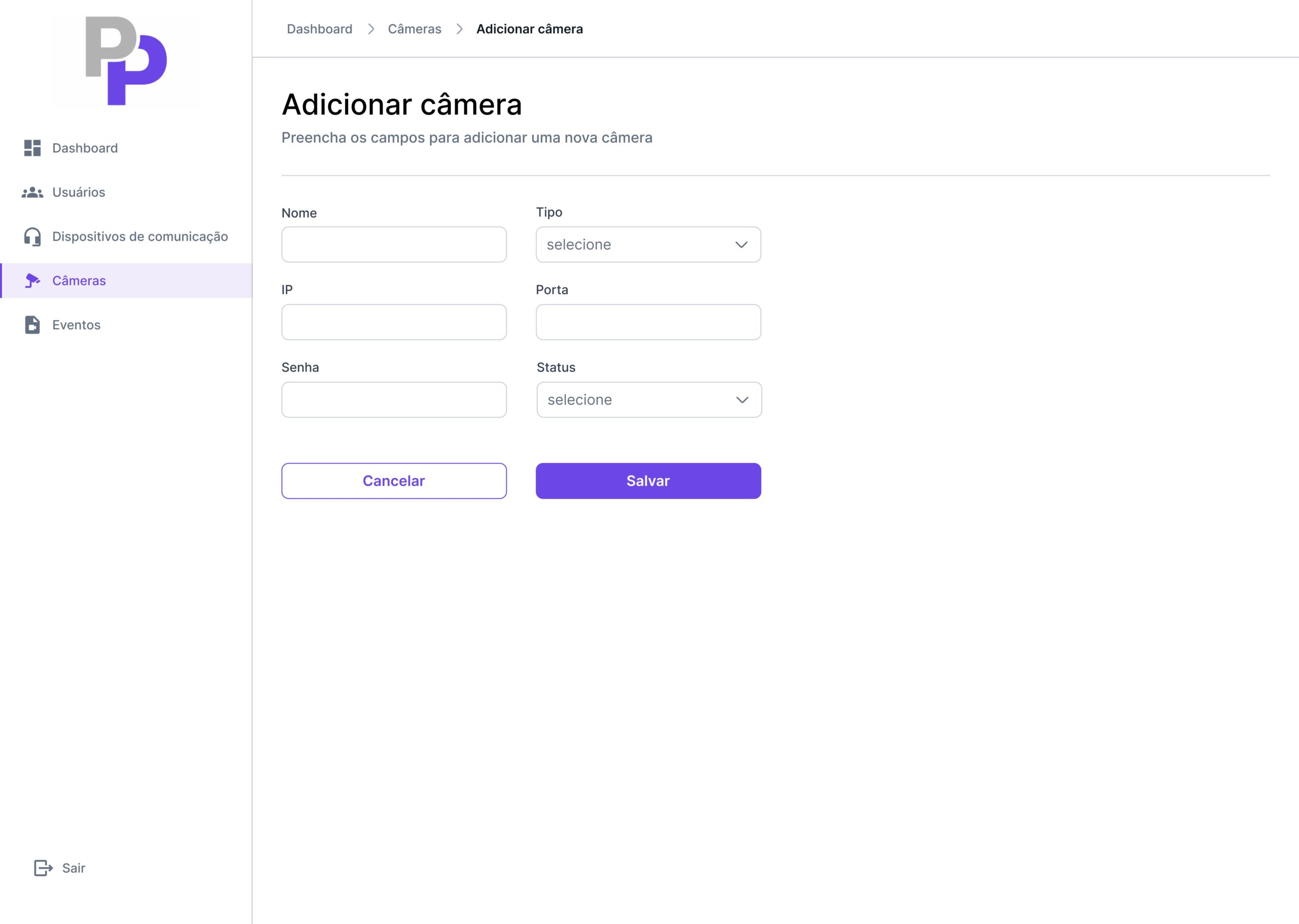Image resolution: width=1299 pixels, height=924 pixels.
Task: Click the PP logo in the sidebar
Action: coord(126,61)
